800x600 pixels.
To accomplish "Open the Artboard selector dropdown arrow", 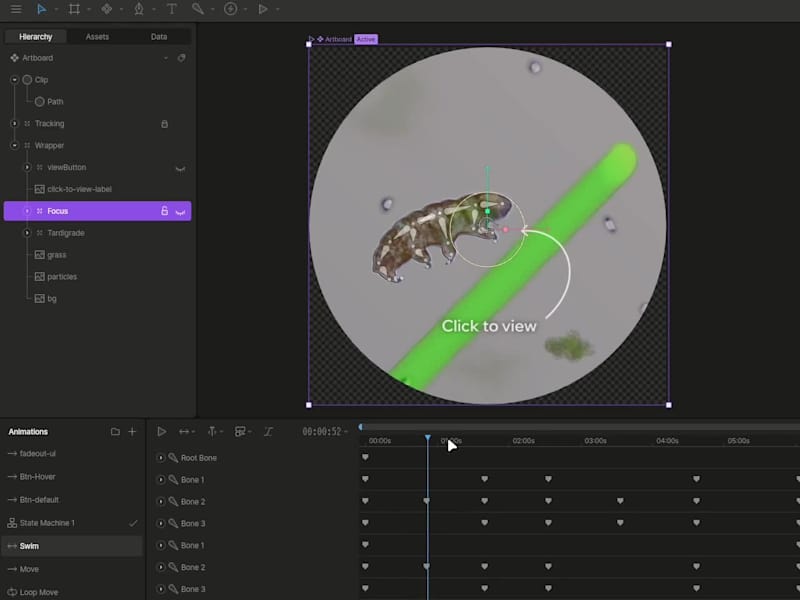I will (166, 58).
